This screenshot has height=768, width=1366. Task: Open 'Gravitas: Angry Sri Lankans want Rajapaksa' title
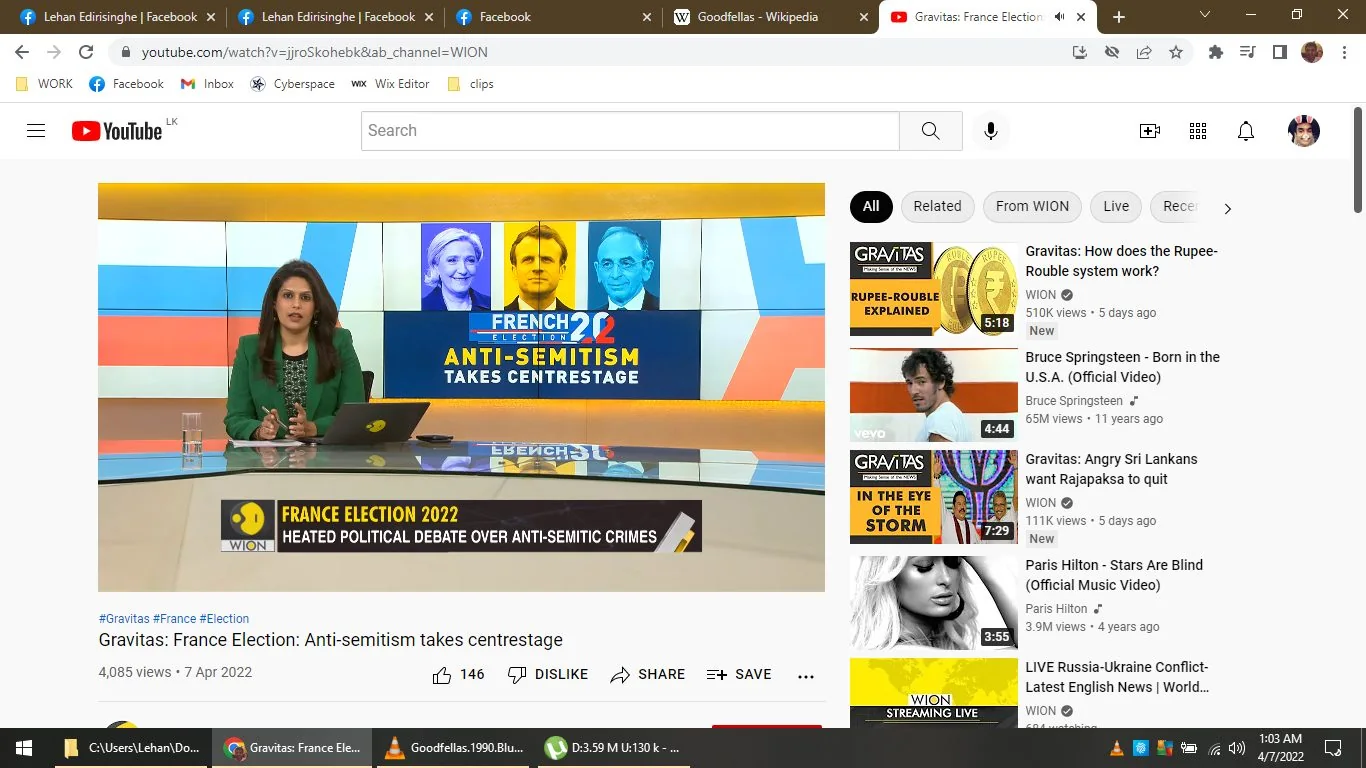(x=1111, y=469)
